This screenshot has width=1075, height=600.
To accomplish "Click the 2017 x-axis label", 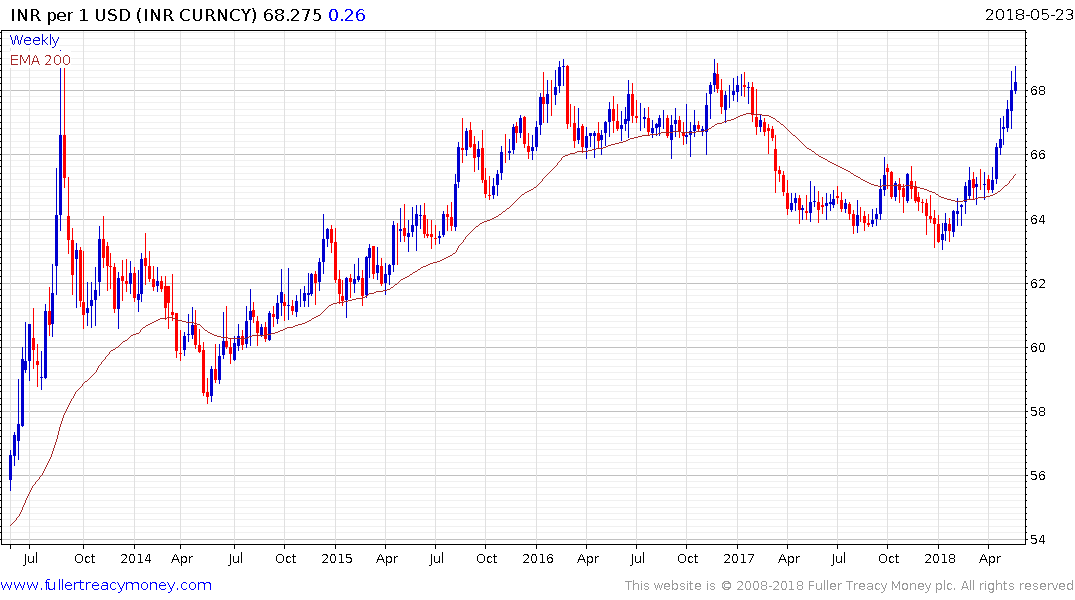I will 738,558.
